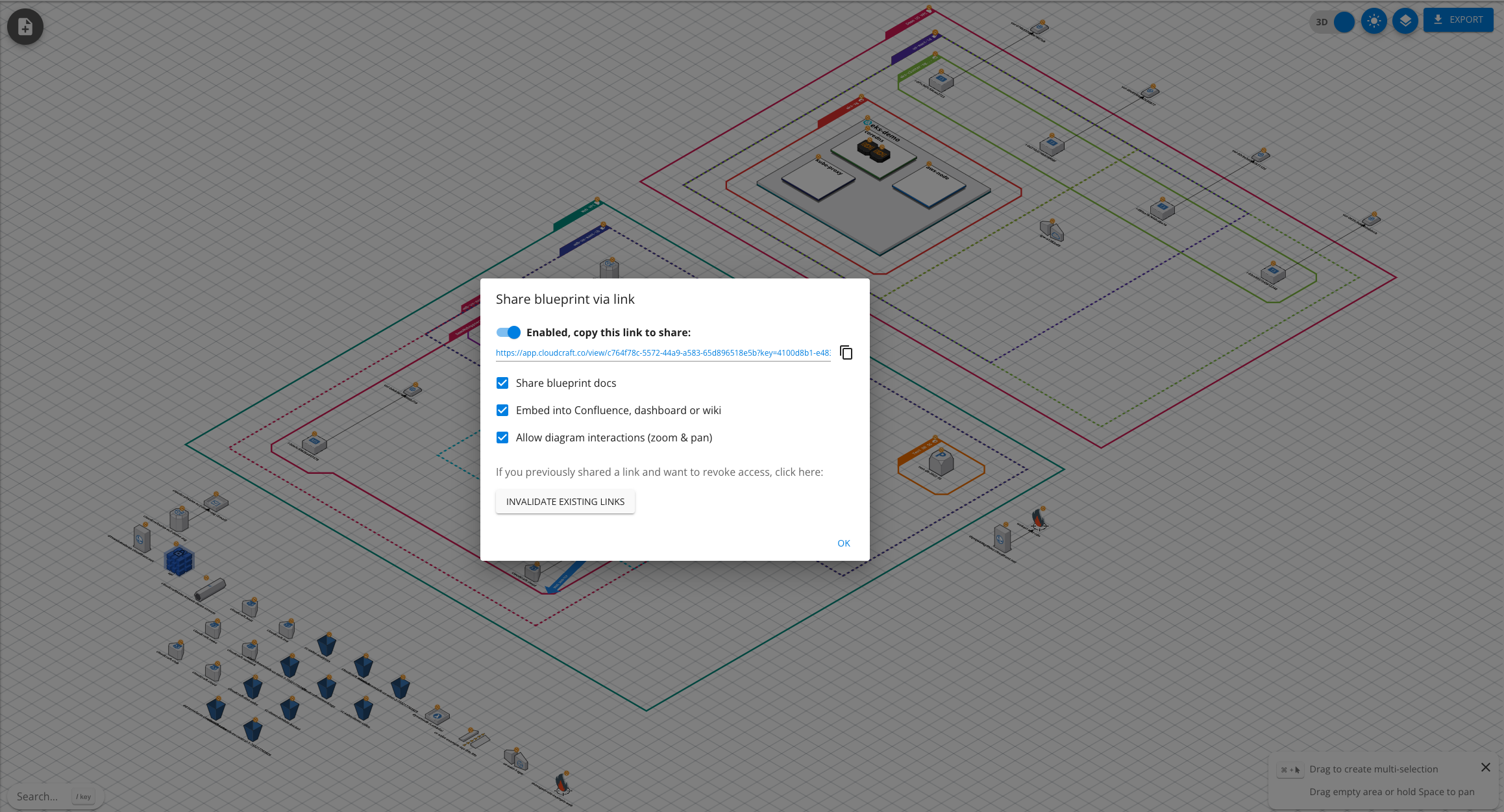The image size is (1504, 812).
Task: Click the new document icon button
Action: pyautogui.click(x=25, y=27)
